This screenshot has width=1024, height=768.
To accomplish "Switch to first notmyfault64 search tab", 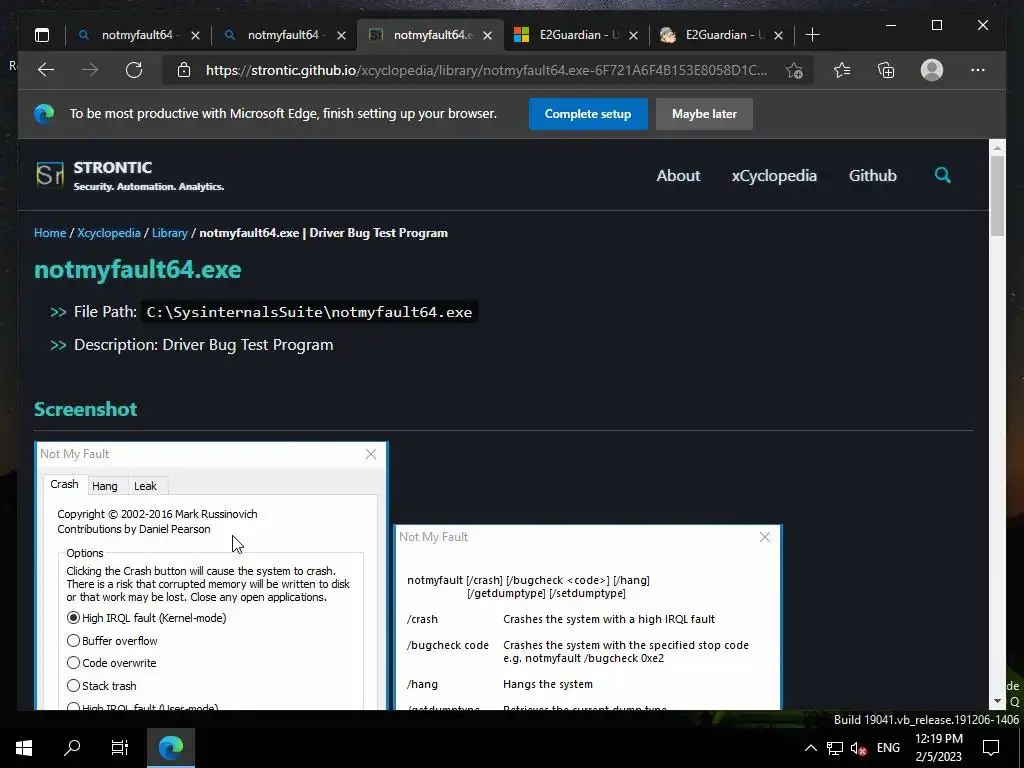I will (x=138, y=35).
